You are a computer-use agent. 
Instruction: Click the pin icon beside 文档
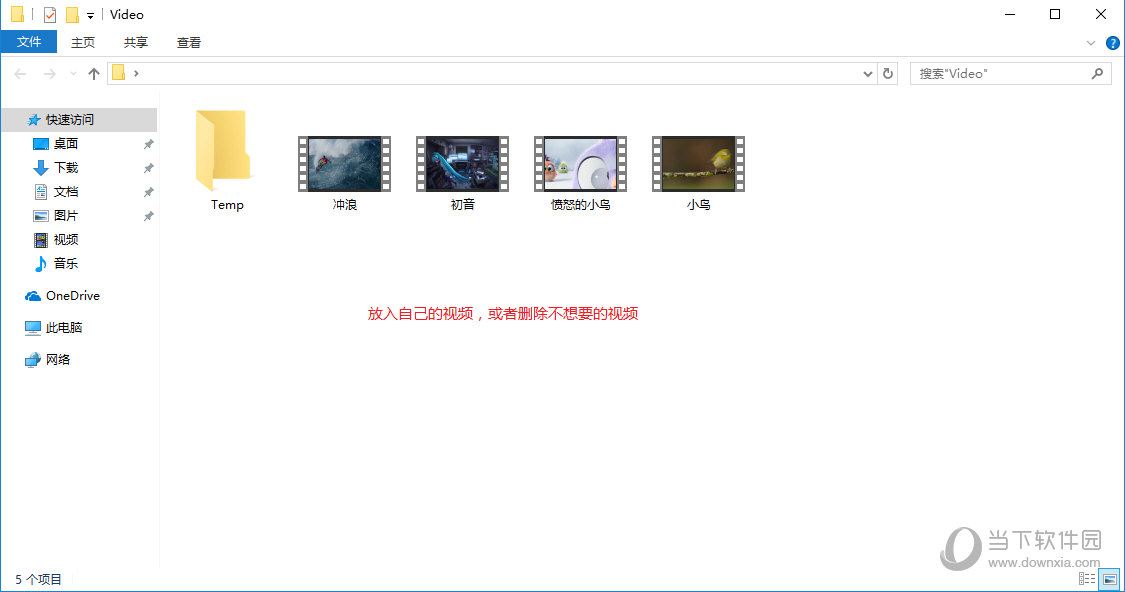pyautogui.click(x=149, y=192)
